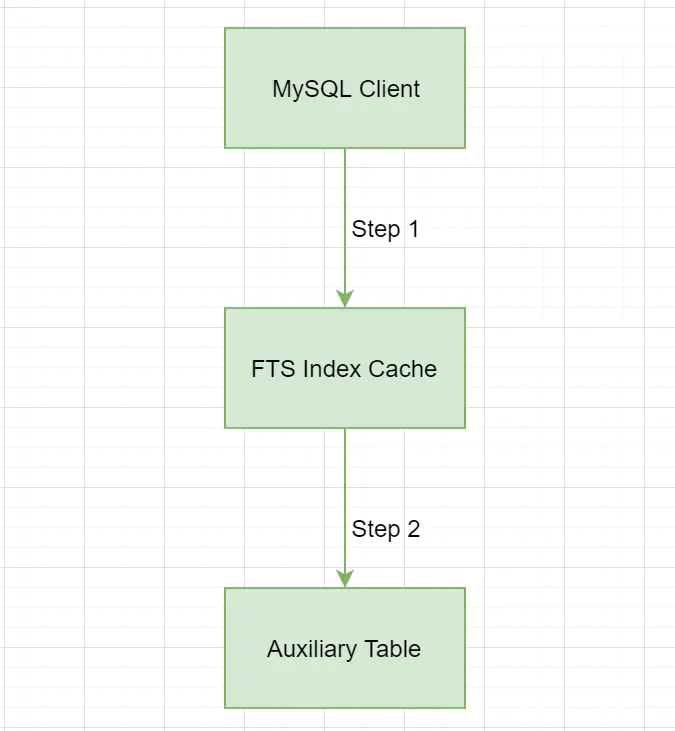
Task: Click empty canvas left of MySQL Client box
Action: pyautogui.click(x=110, y=88)
